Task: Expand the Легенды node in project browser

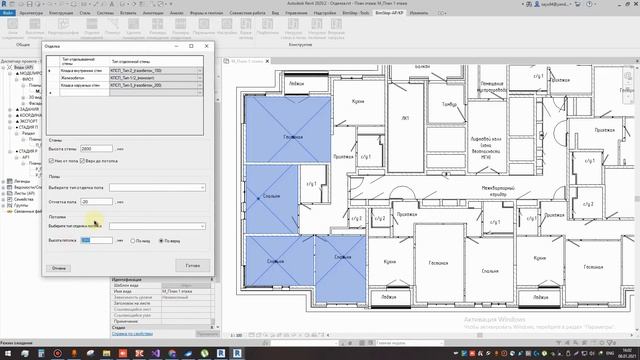Action: (4, 181)
